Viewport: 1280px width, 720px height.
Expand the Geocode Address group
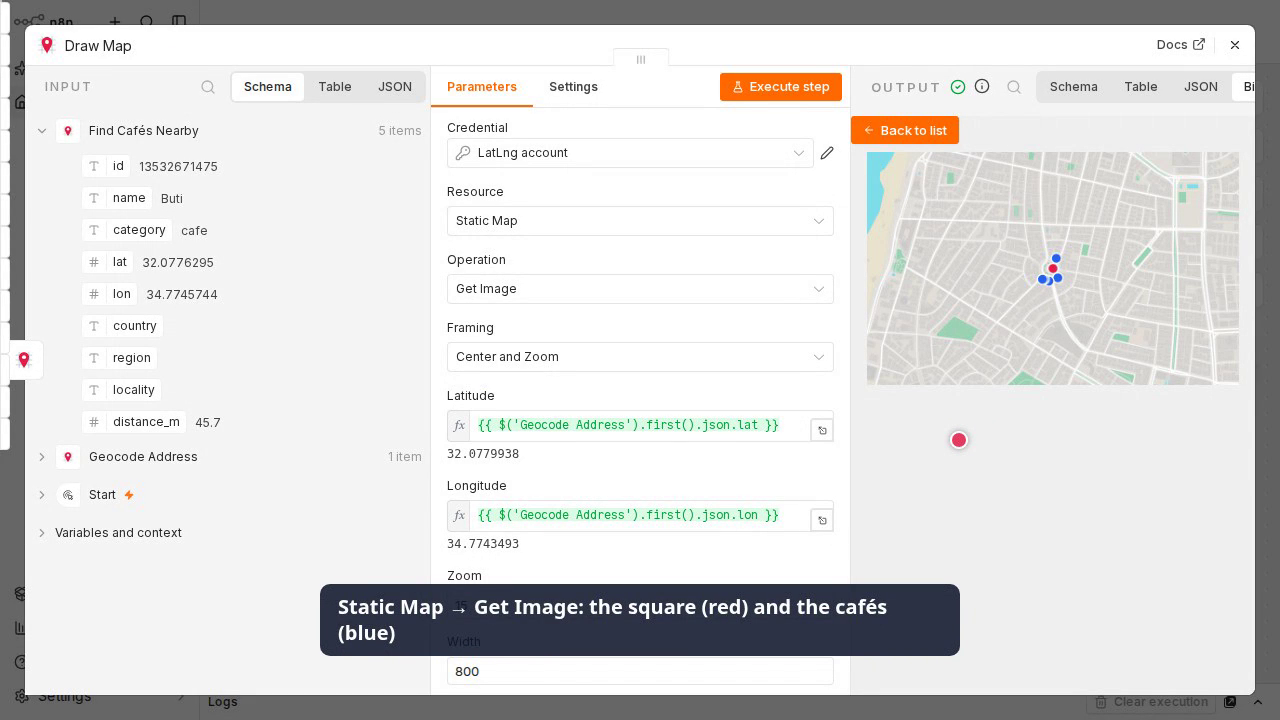pyautogui.click(x=42, y=457)
